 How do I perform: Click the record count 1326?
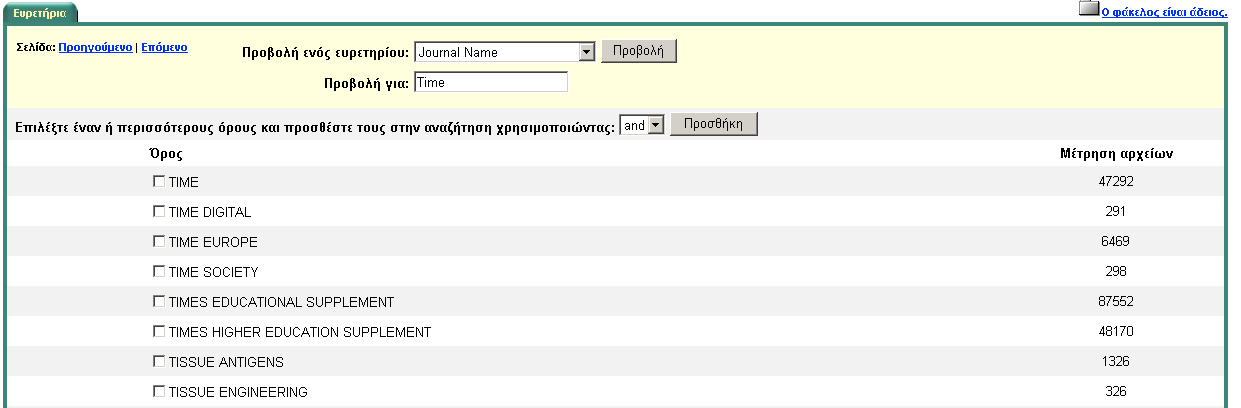tap(1116, 362)
